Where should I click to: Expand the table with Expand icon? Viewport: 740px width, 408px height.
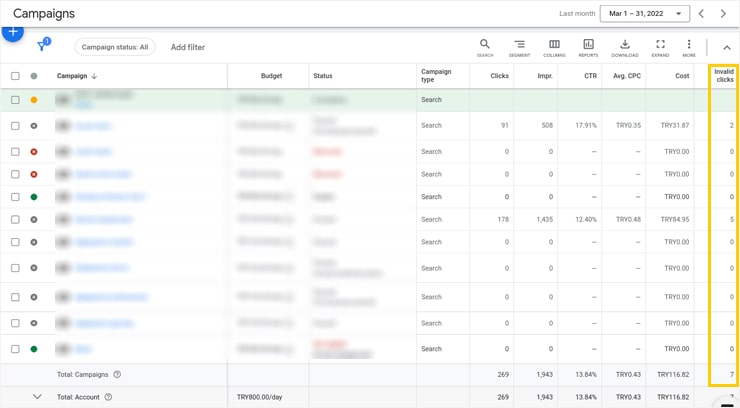point(660,46)
